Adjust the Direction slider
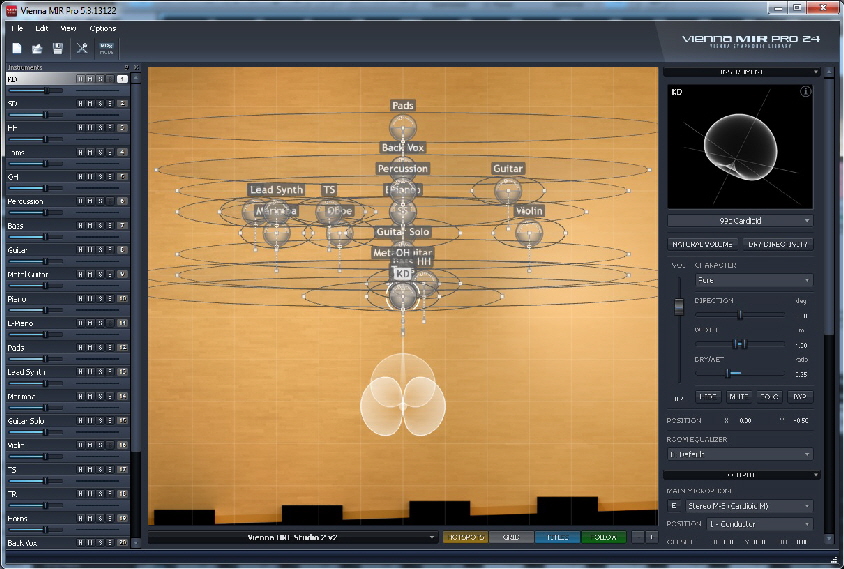This screenshot has width=844, height=569. (740, 315)
